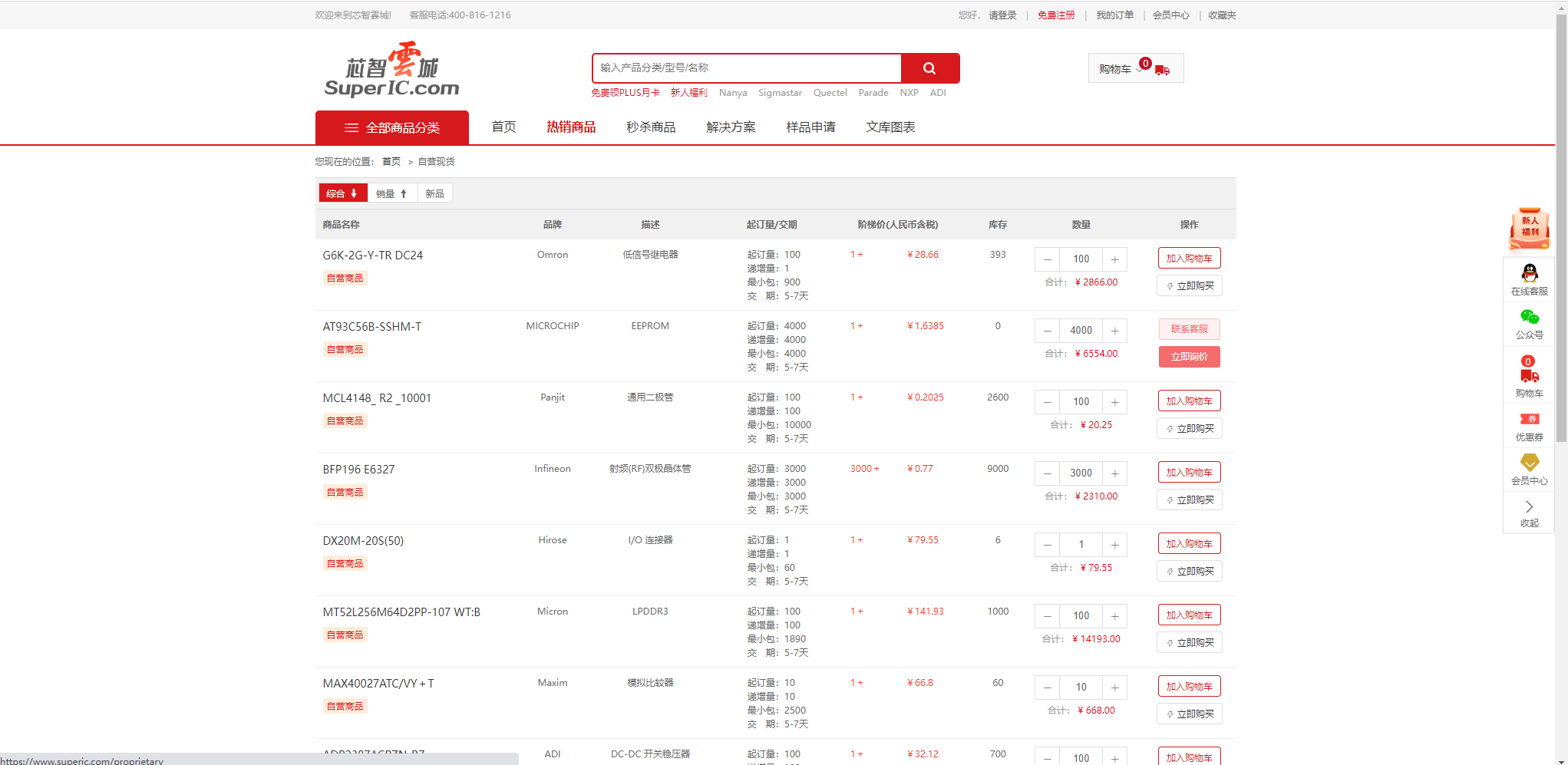
Task: Decrease quantity for MT52L256M64D2PP-107 WT:B
Action: coord(1047,616)
